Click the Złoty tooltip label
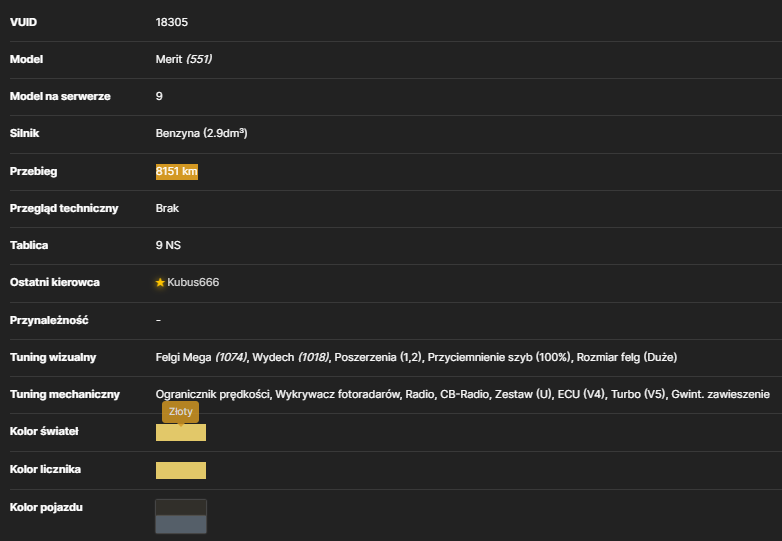This screenshot has height=541, width=782. point(181,412)
